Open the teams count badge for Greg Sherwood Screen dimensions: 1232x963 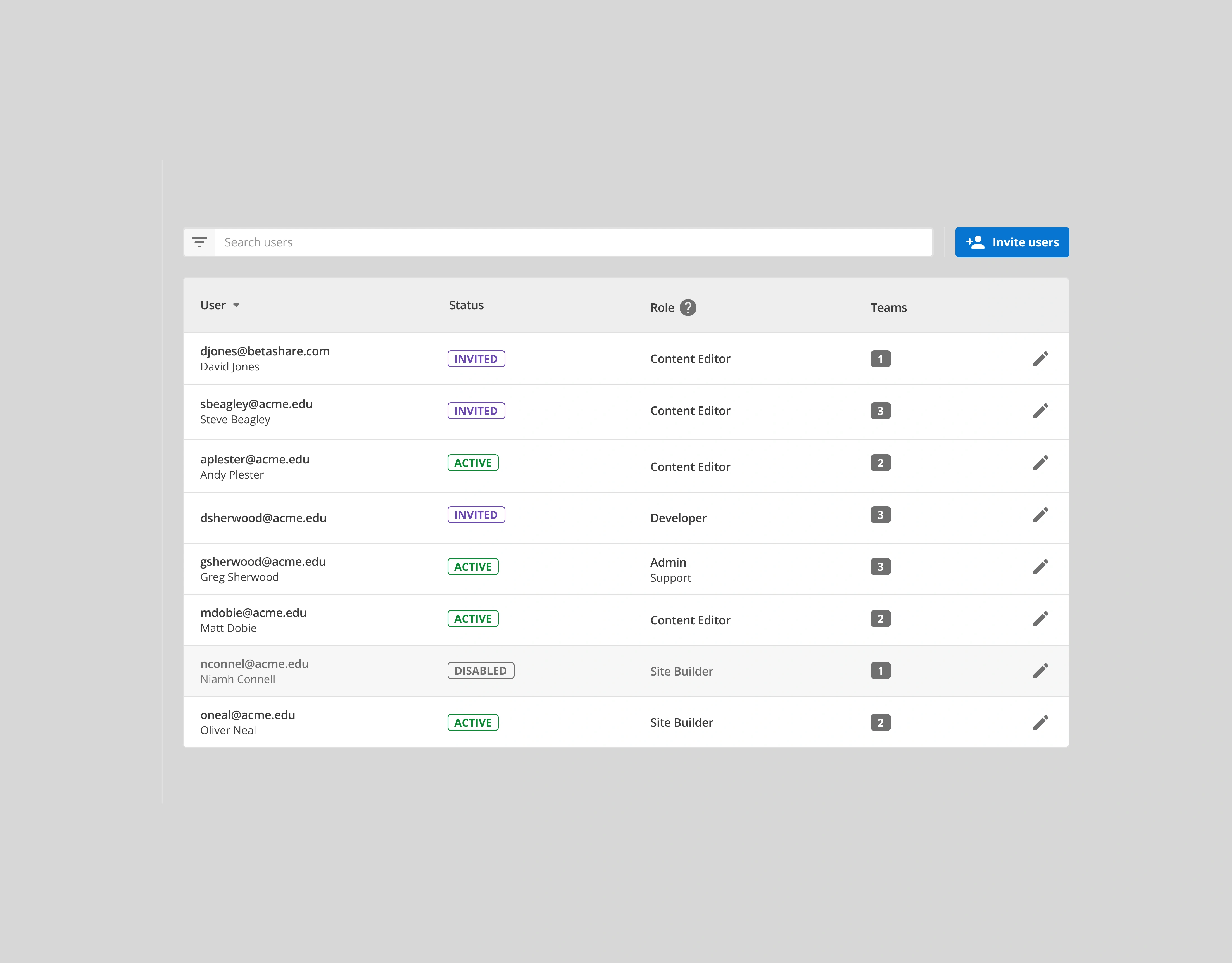click(881, 566)
